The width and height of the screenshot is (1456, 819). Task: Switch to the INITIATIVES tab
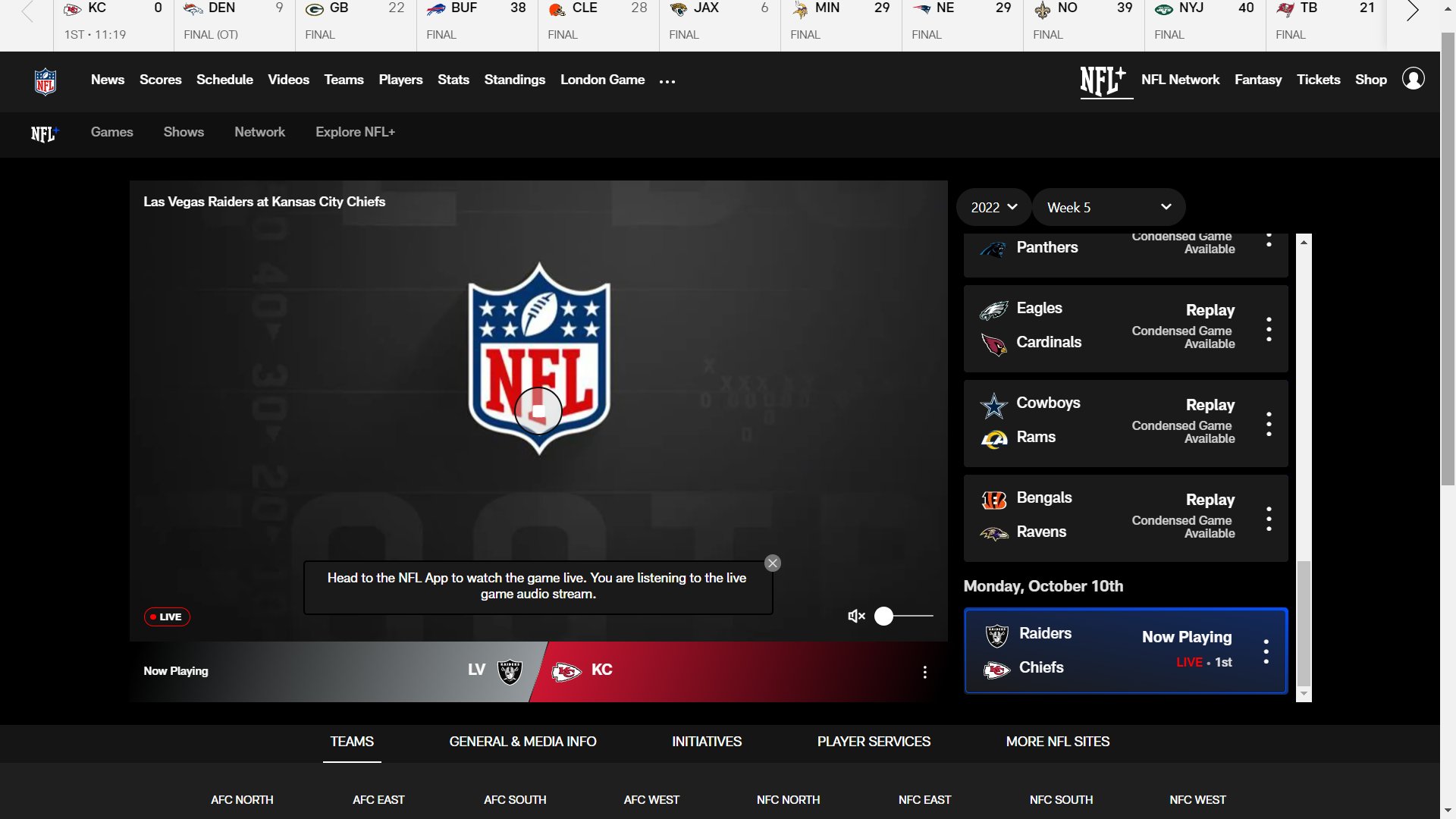706,742
